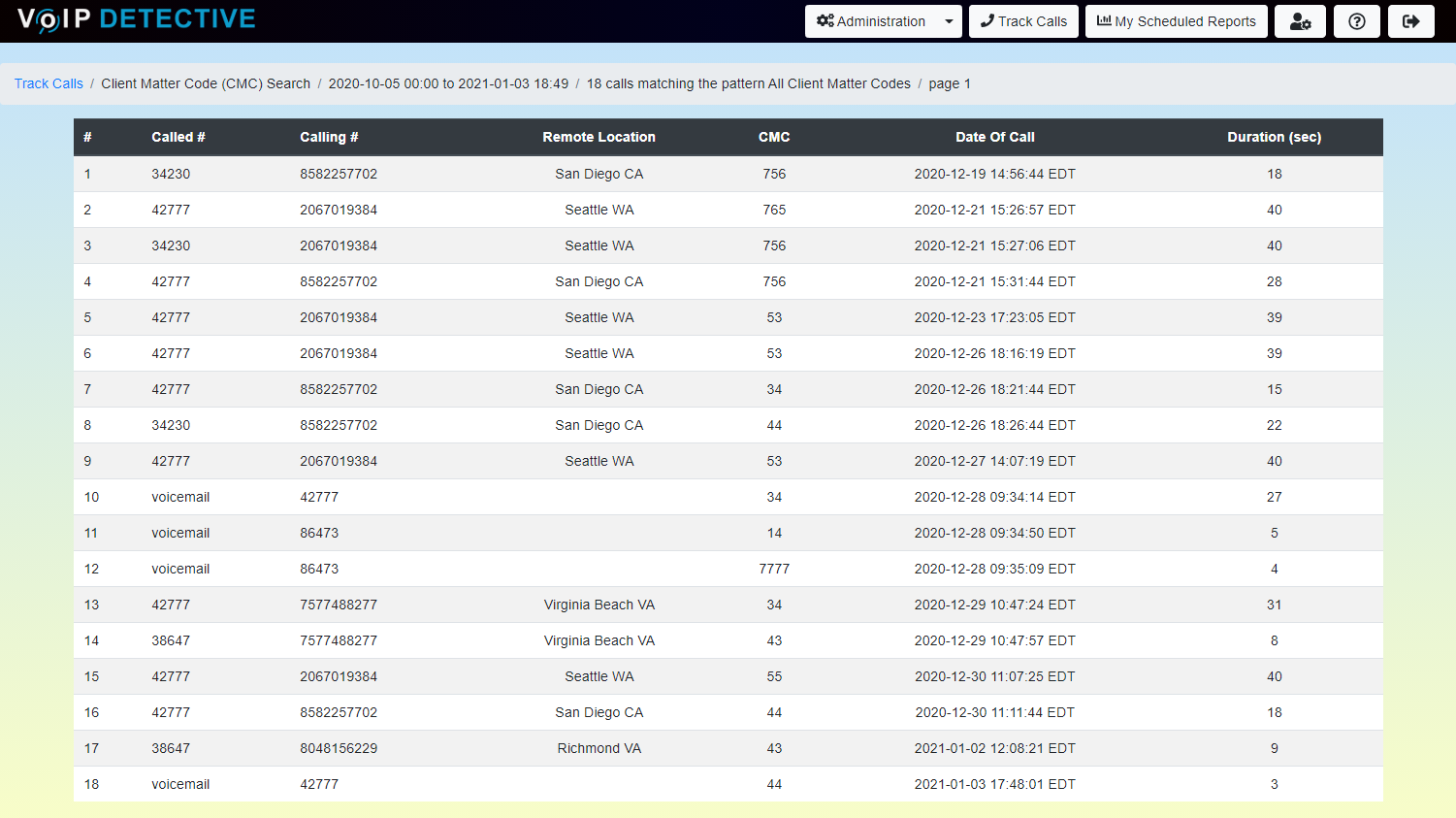The width and height of the screenshot is (1456, 818).
Task: Select date 2020-12-26 18:16:19 EDT
Action: (995, 353)
